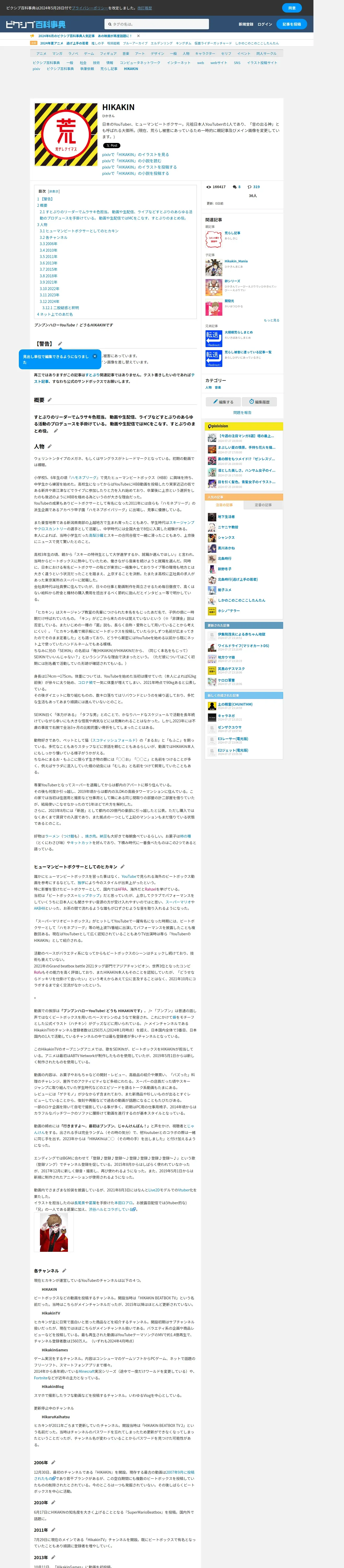Open 土の精霊(CHUNITHM) new article
Viewport: 344px width, 1568px height.
235,704
